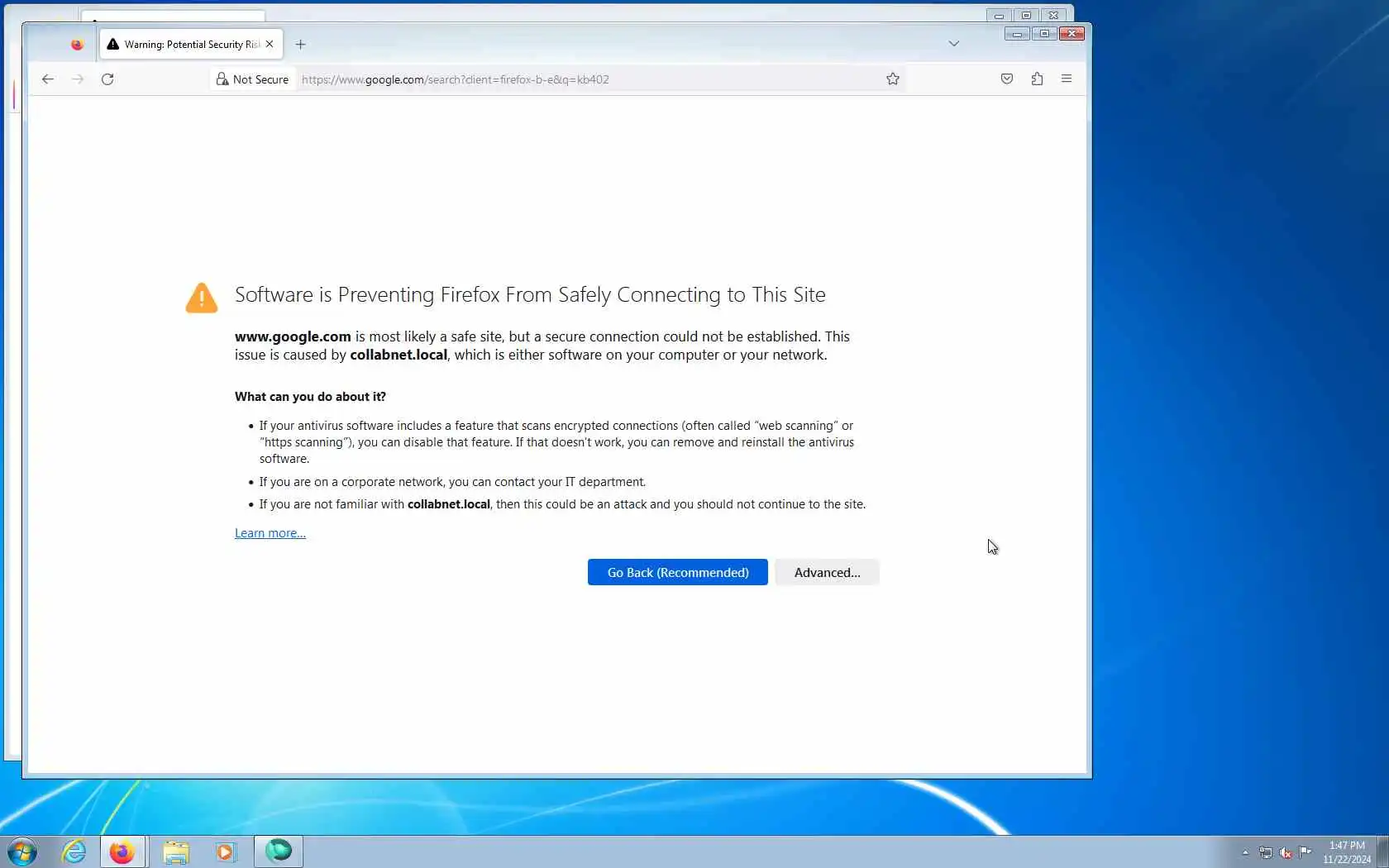
Task: Reload the current page
Action: coord(107,79)
